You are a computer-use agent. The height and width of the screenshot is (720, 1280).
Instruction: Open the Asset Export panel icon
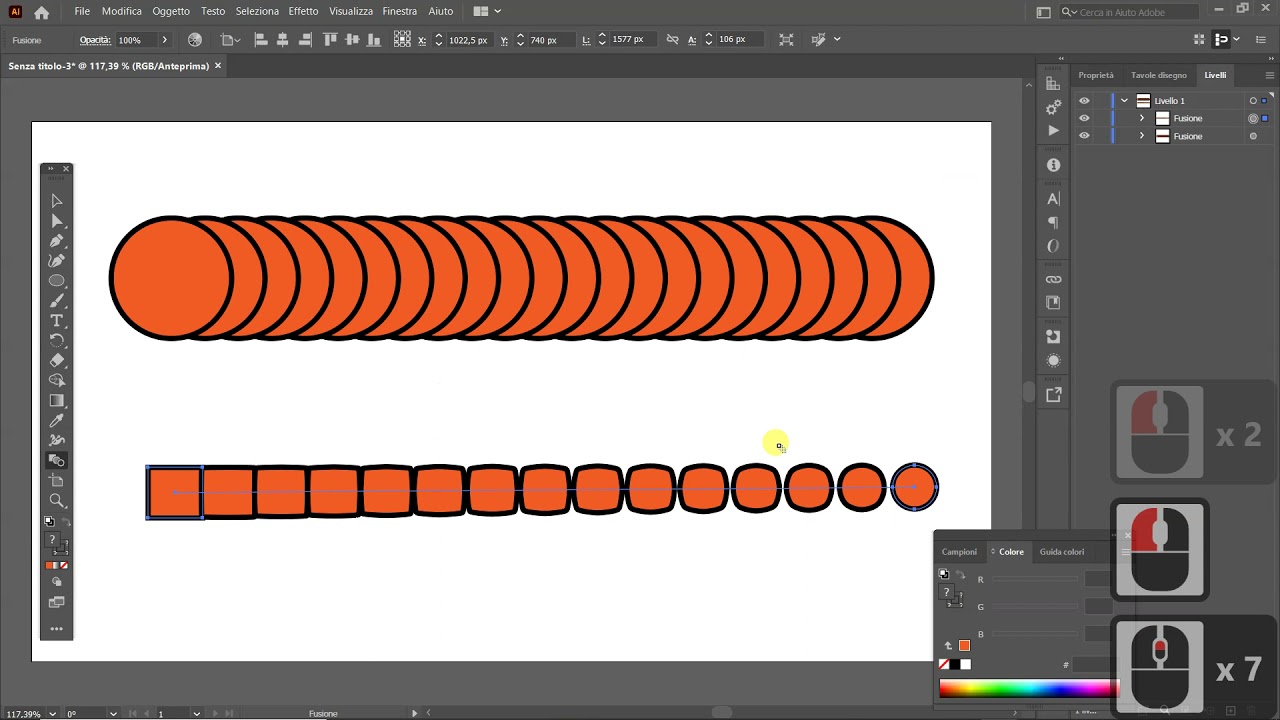coord(1053,395)
